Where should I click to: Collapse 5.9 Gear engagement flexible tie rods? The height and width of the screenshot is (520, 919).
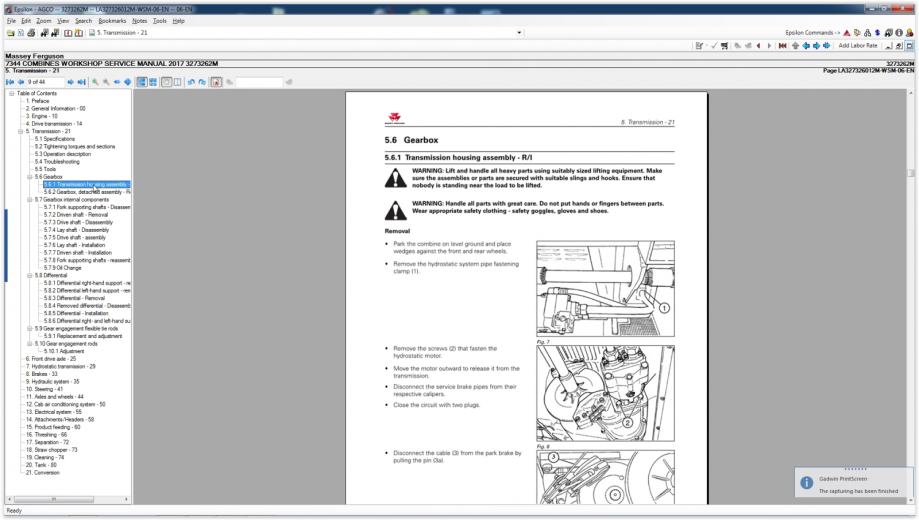click(x=30, y=328)
